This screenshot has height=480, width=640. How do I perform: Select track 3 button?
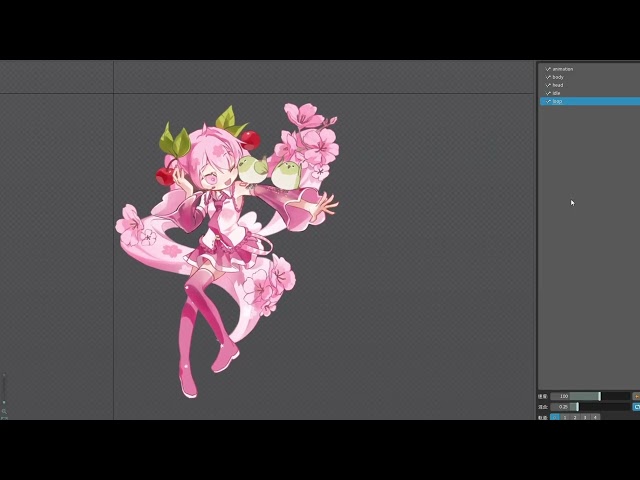585,417
